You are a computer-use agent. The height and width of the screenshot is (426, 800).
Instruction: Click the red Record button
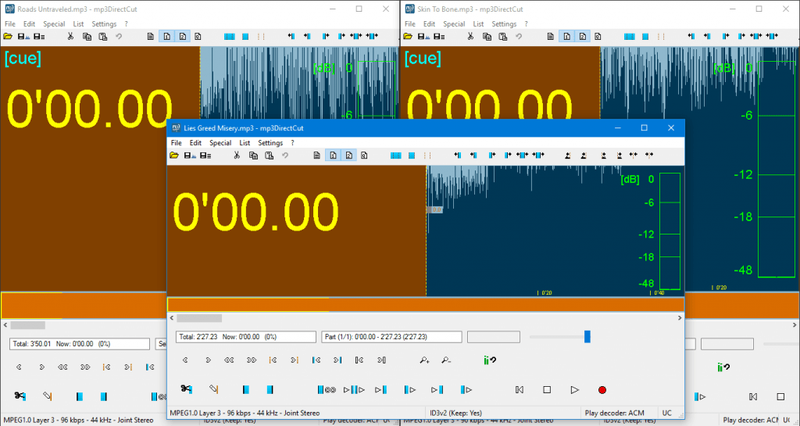pyautogui.click(x=602, y=390)
